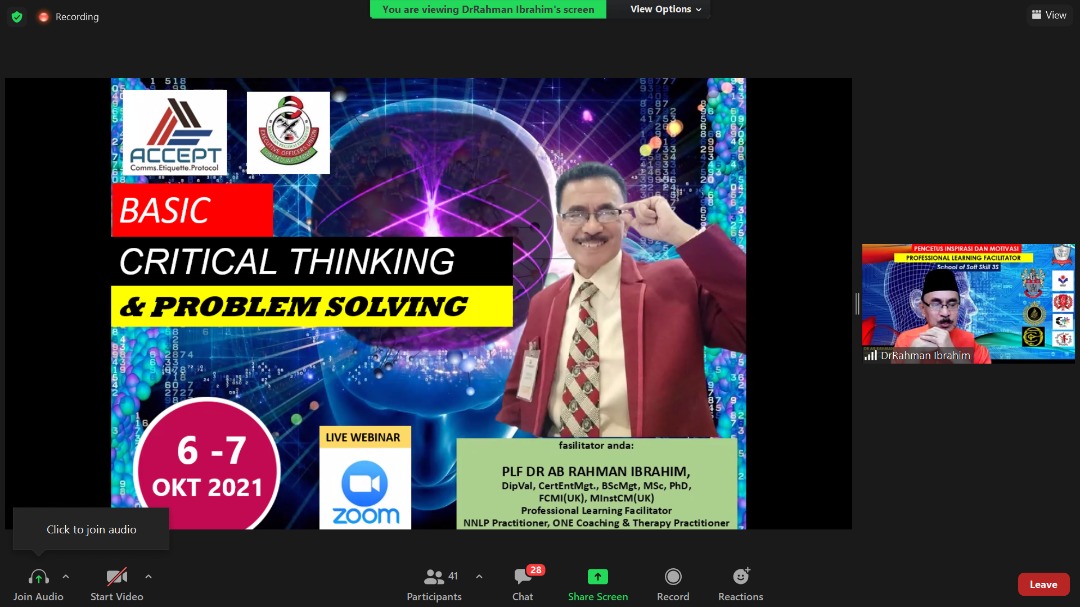Select DrRahman Ibrahim's video thumbnail
The height and width of the screenshot is (607, 1080).
(x=968, y=303)
